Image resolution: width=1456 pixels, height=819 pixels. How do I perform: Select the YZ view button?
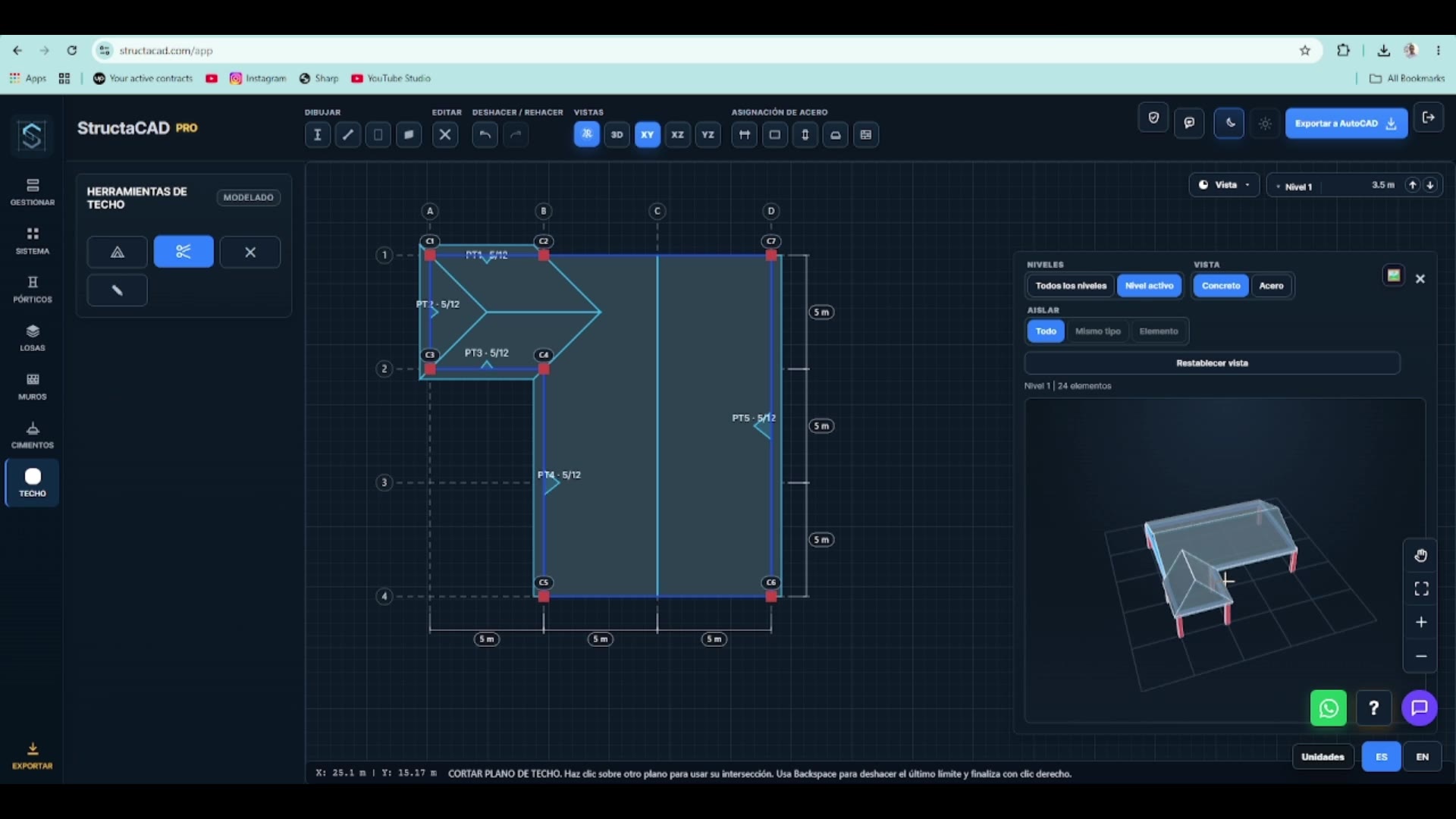point(708,135)
